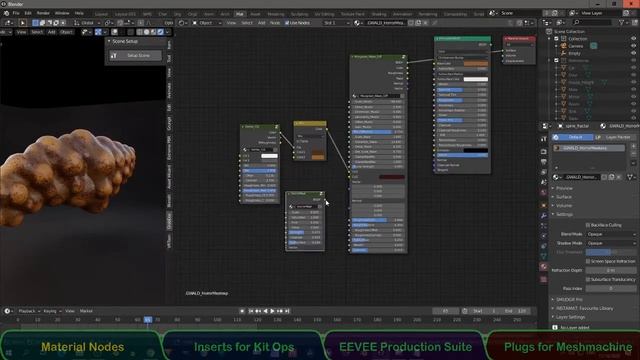The image size is (640, 360).
Task: Open the outliner filter funnel icon
Action: pyautogui.click(x=622, y=23)
